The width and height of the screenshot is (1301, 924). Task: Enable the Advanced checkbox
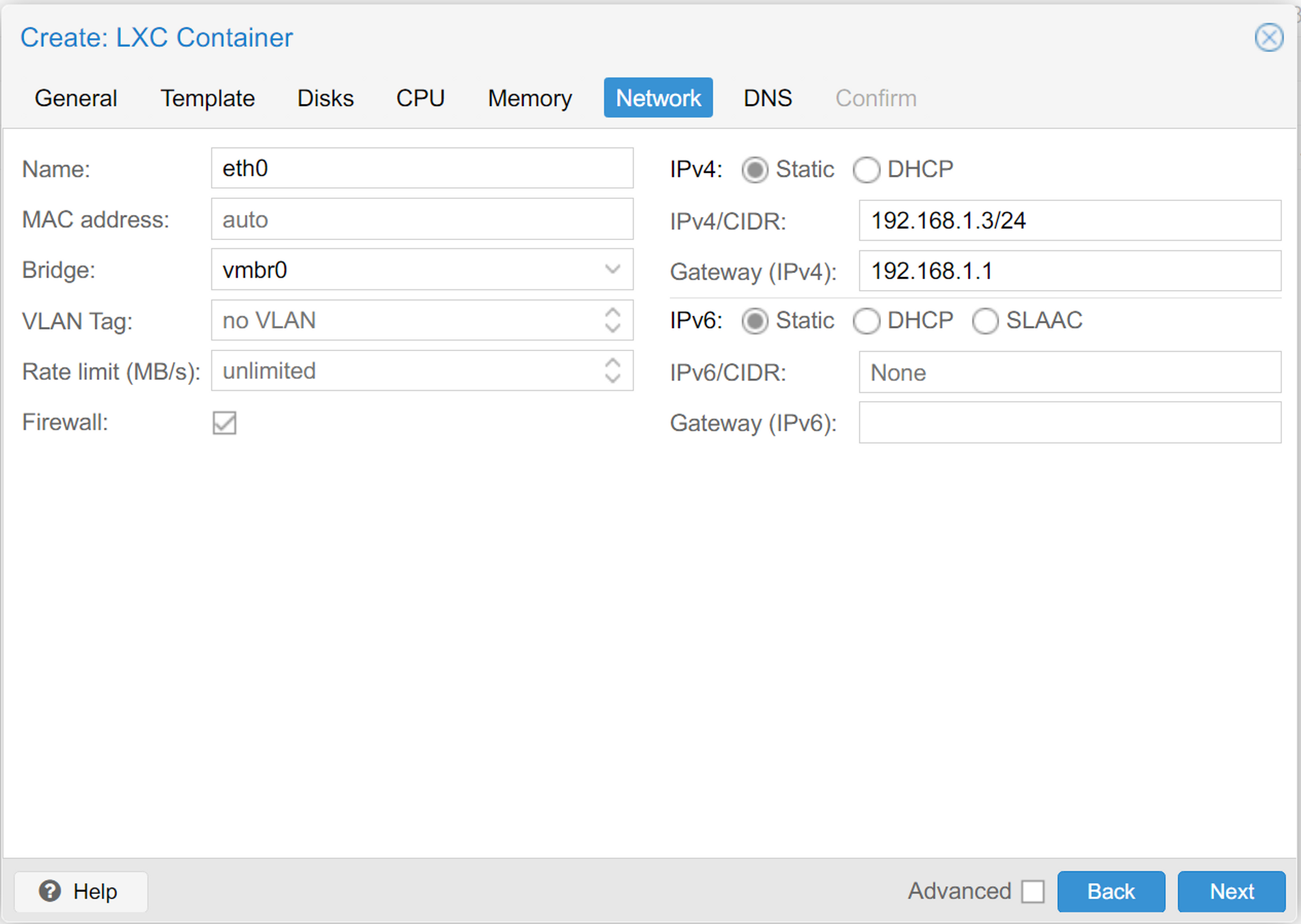(1032, 891)
